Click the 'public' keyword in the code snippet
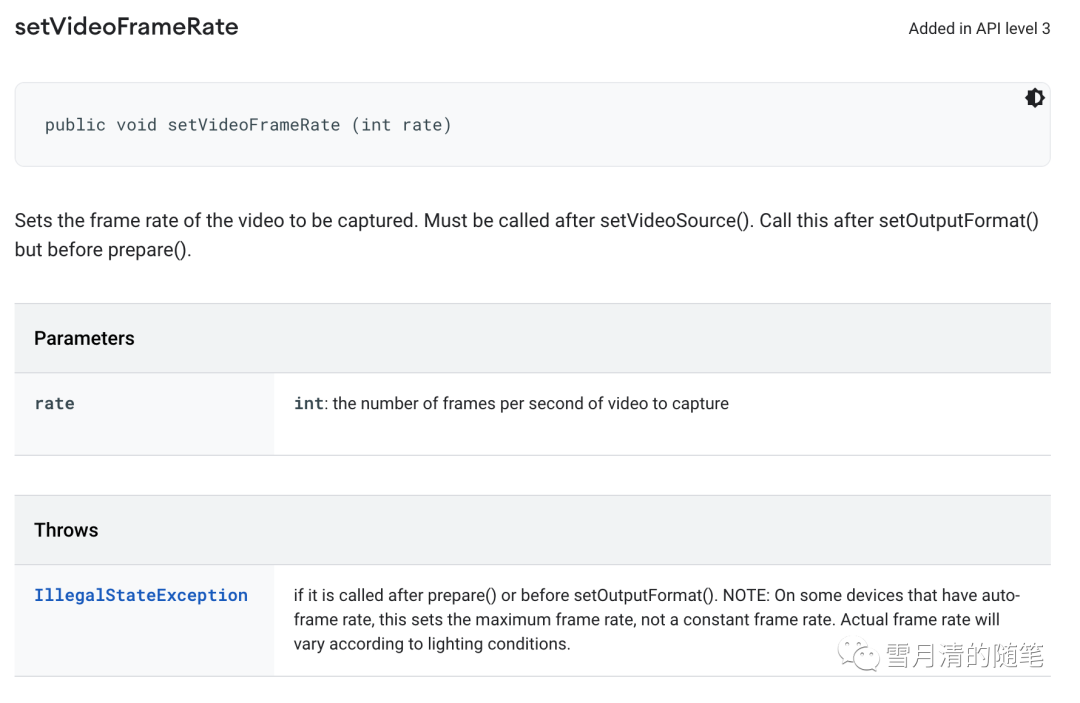The image size is (1080, 703). point(75,125)
